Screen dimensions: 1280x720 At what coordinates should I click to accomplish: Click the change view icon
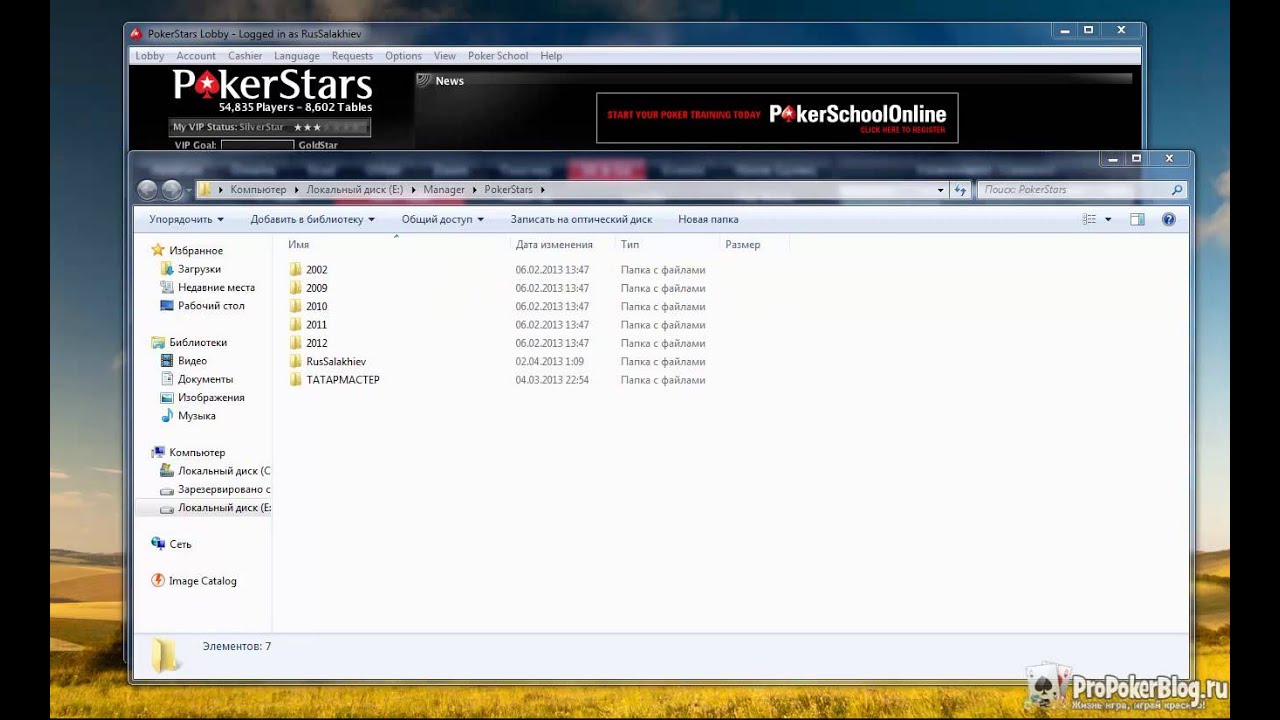[1089, 219]
